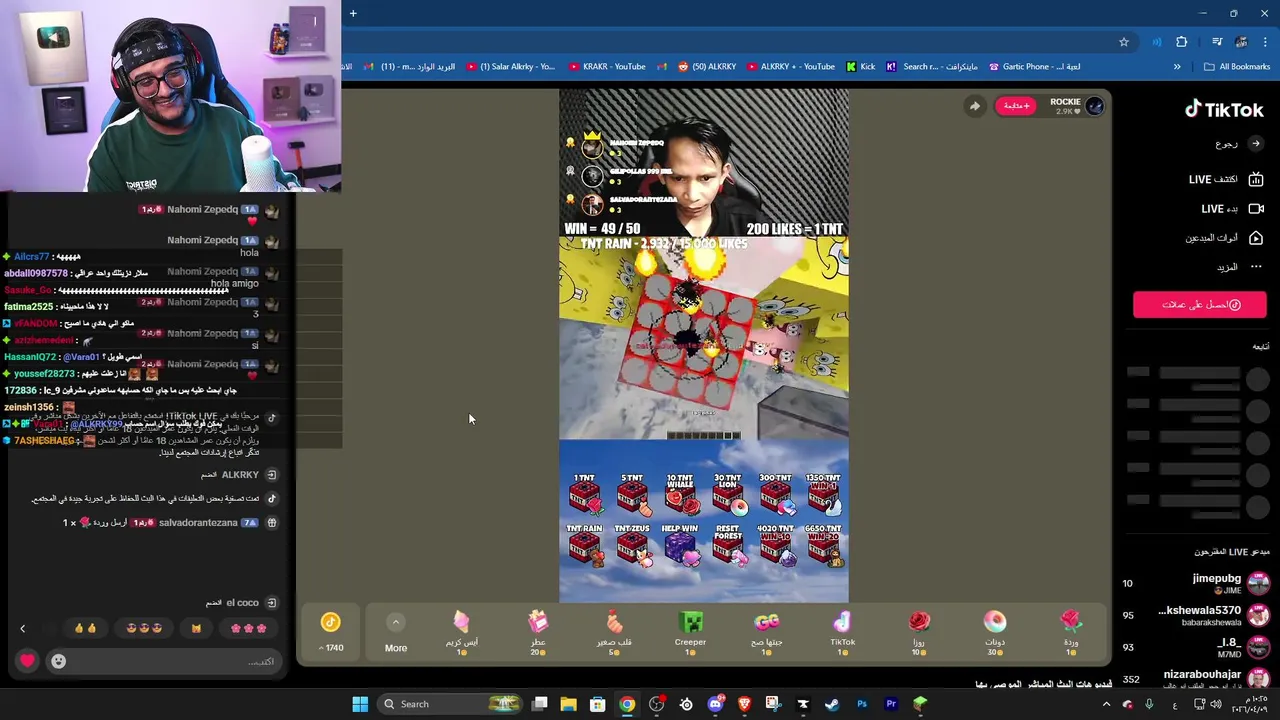
Task: Send the عطر perfume gift
Action: 538,633
